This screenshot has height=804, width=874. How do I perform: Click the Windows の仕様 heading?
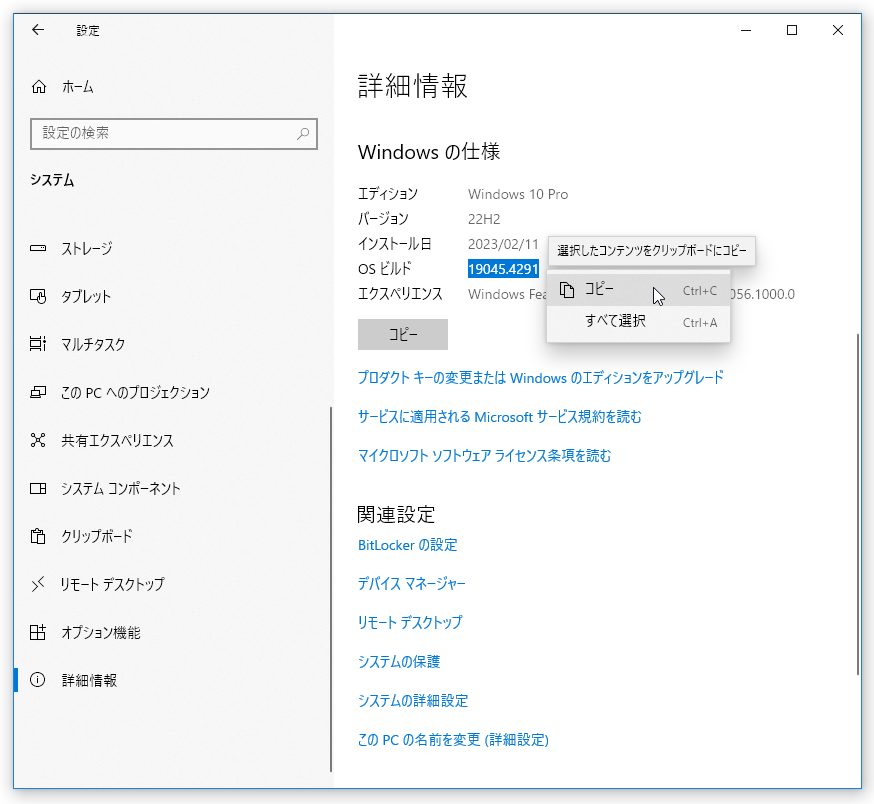point(429,152)
